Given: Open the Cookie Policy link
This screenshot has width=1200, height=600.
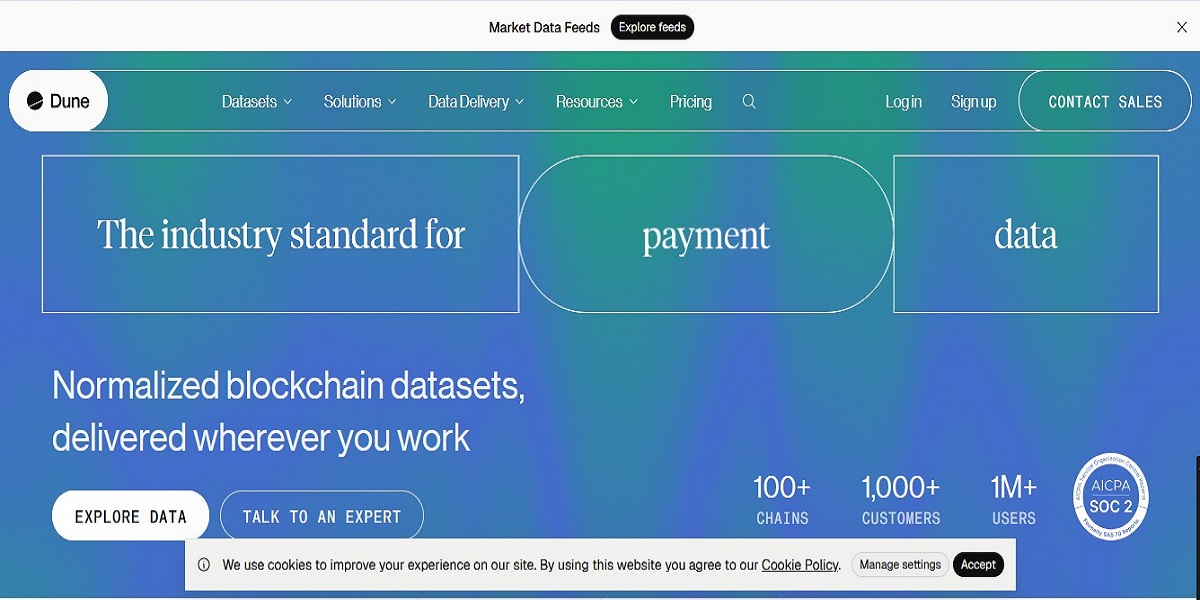Looking at the screenshot, I should tap(800, 565).
